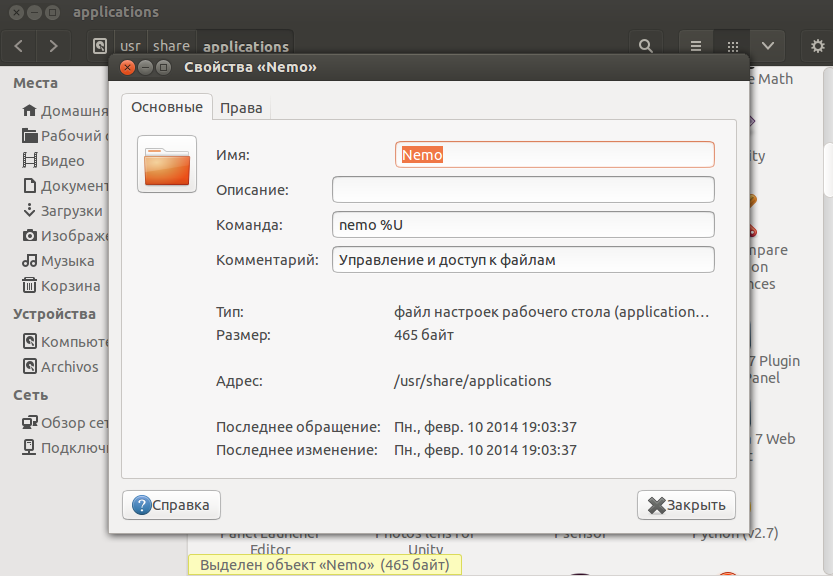This screenshot has width=833, height=576.
Task: Open Desktop folder in sidebar
Action: point(65,135)
